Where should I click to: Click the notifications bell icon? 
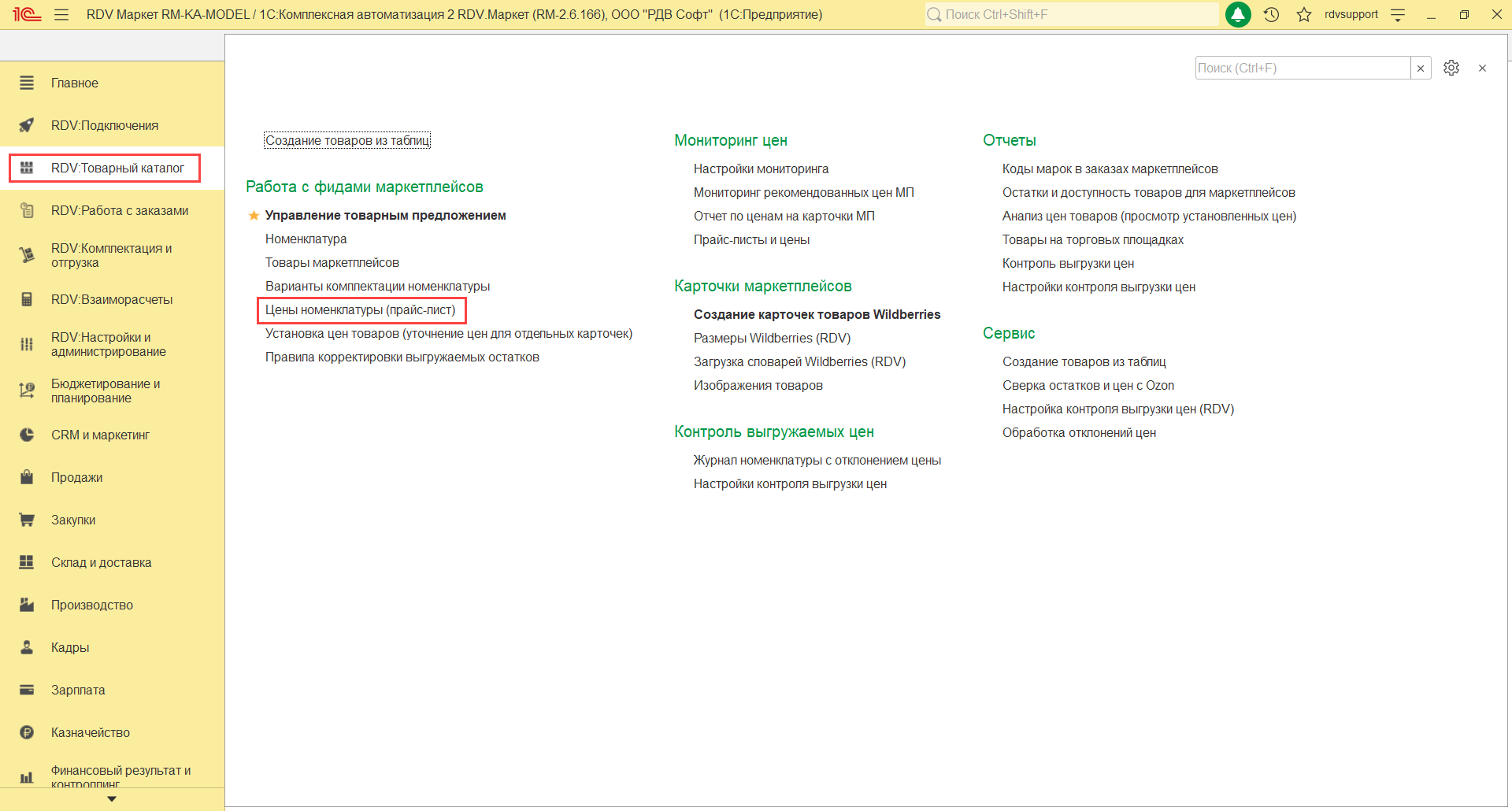coord(1238,14)
